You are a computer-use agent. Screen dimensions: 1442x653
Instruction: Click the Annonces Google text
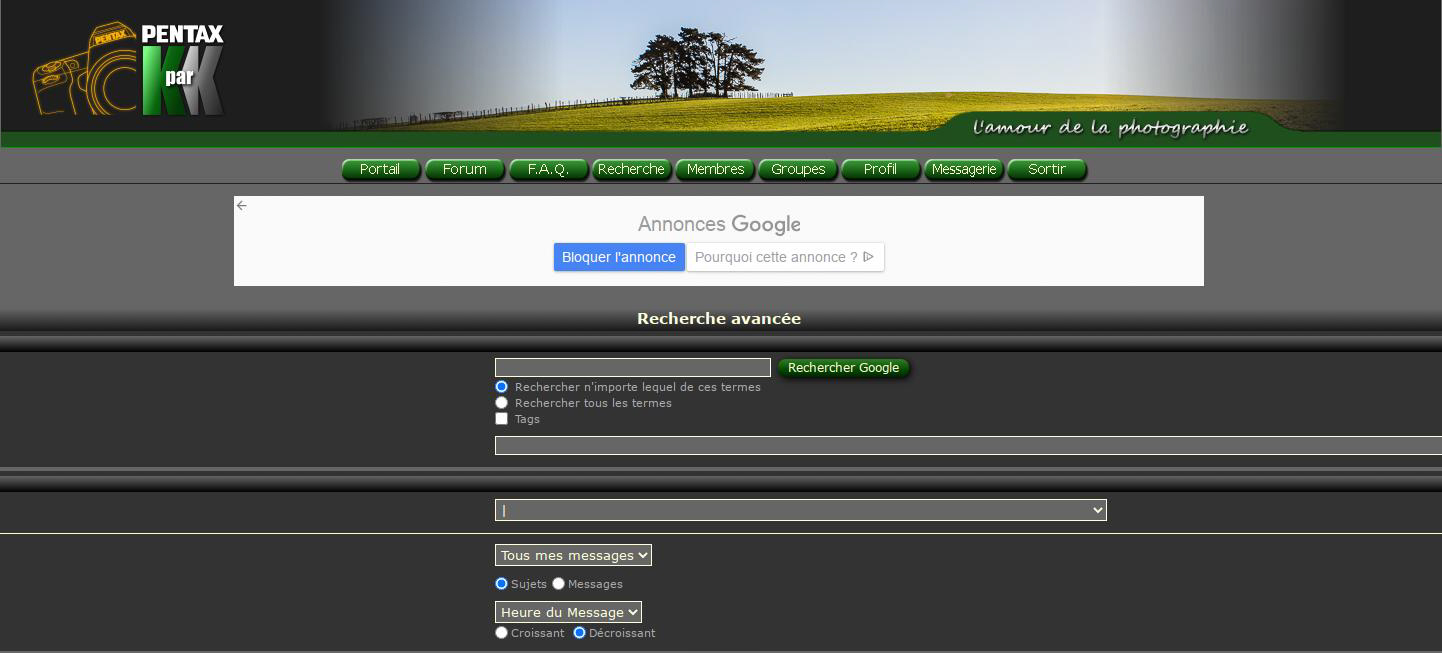719,224
